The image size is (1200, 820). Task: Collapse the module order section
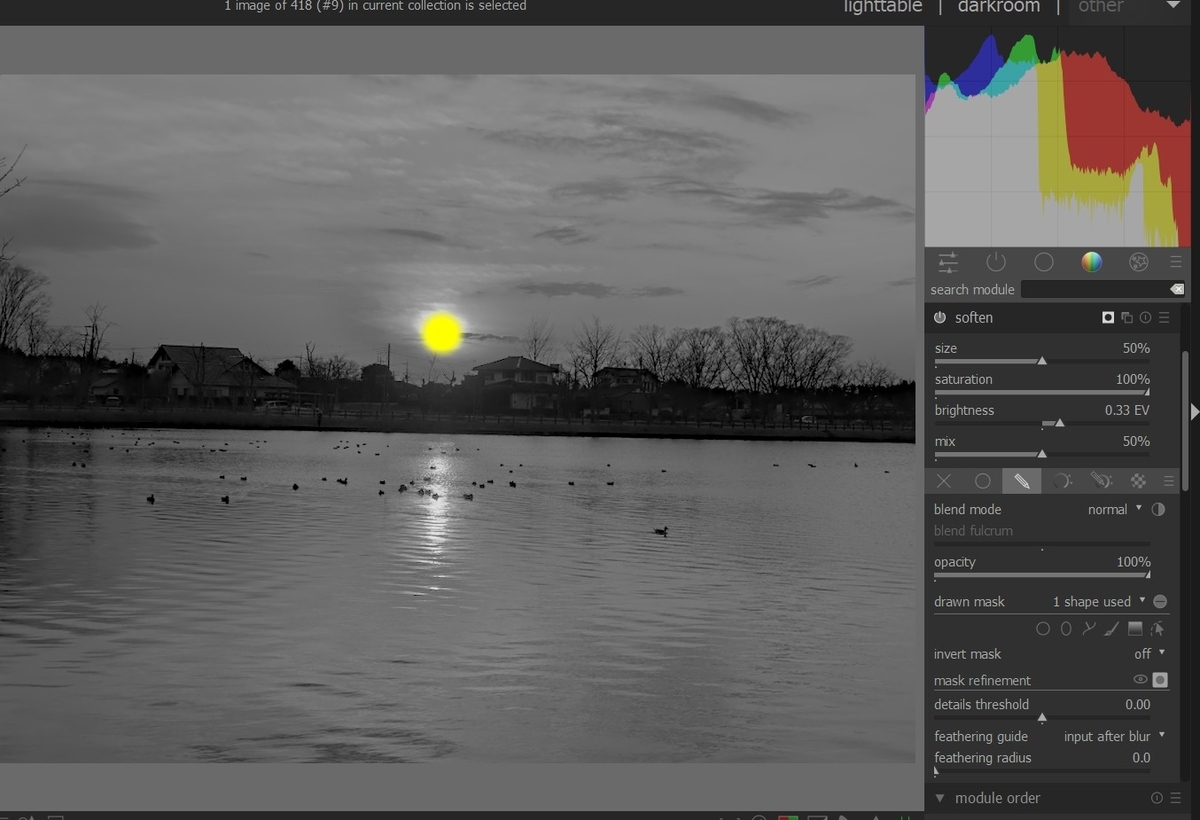(x=940, y=798)
